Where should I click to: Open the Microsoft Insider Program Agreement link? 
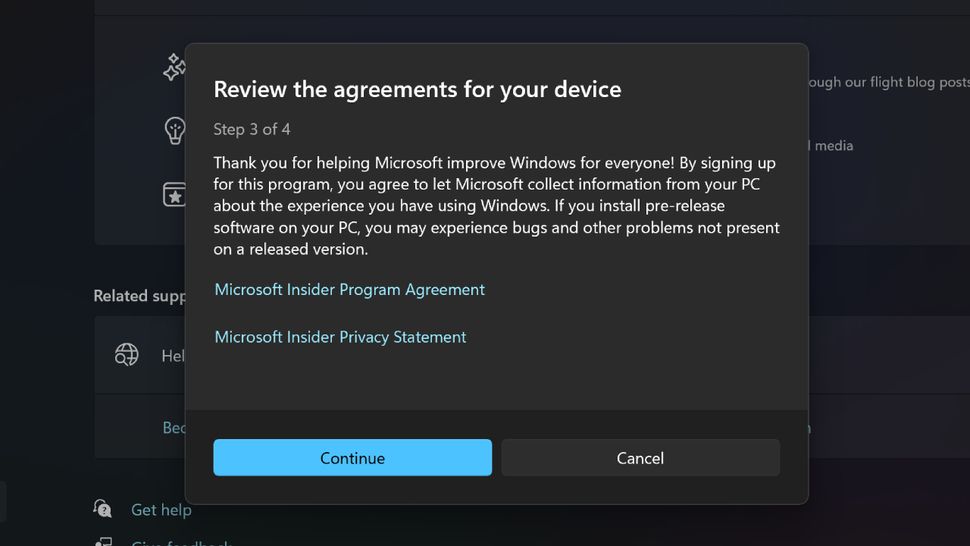349,290
